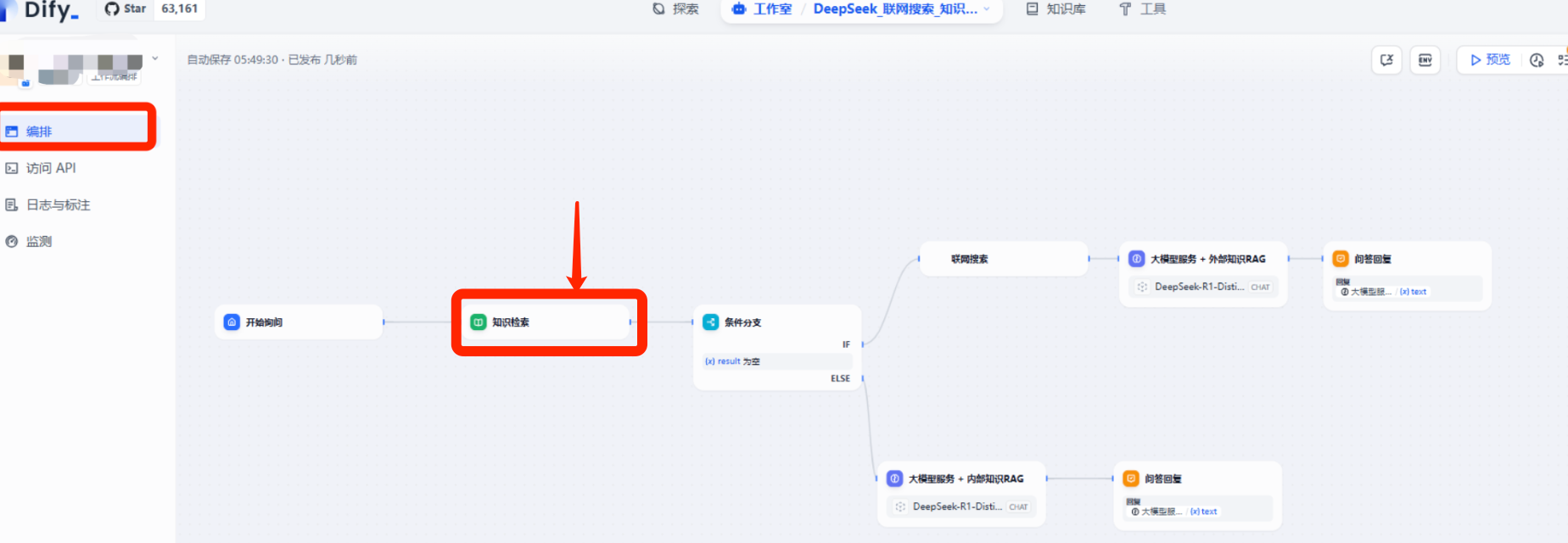Open the conversation variables chat icon button
The image size is (1568, 543).
(x=1386, y=60)
